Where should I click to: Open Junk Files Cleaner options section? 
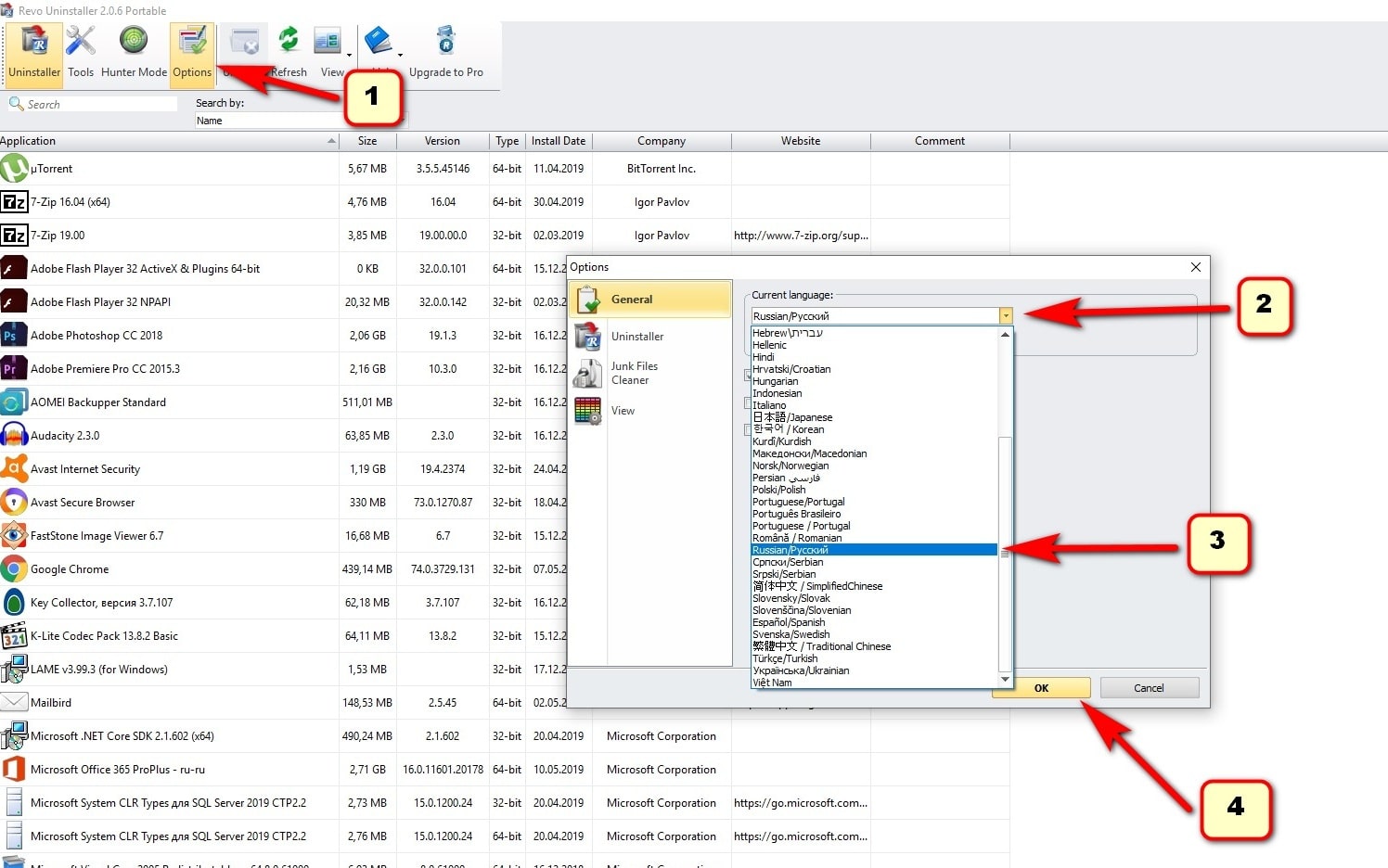click(651, 373)
